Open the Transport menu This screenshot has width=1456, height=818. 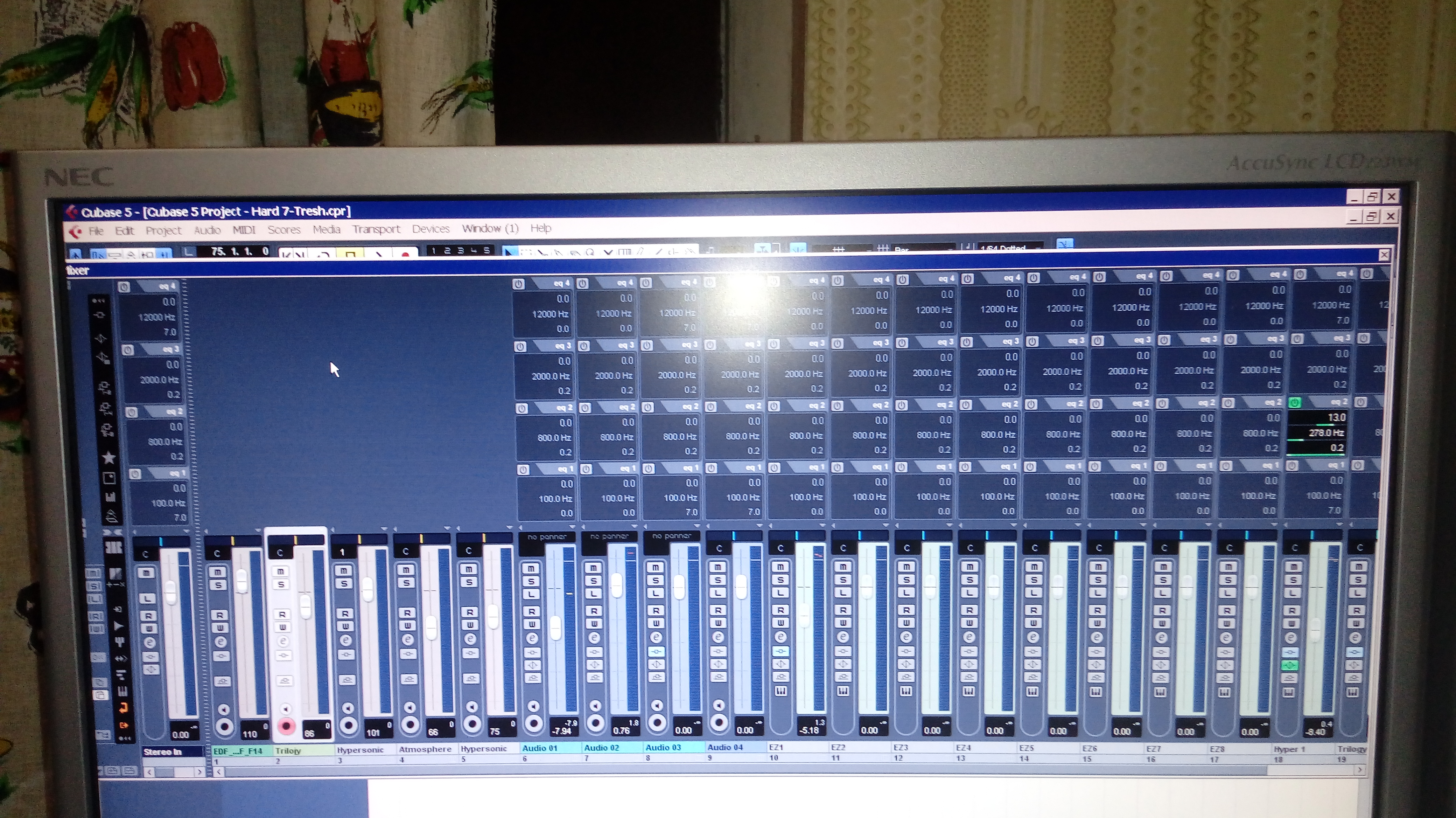tap(376, 229)
